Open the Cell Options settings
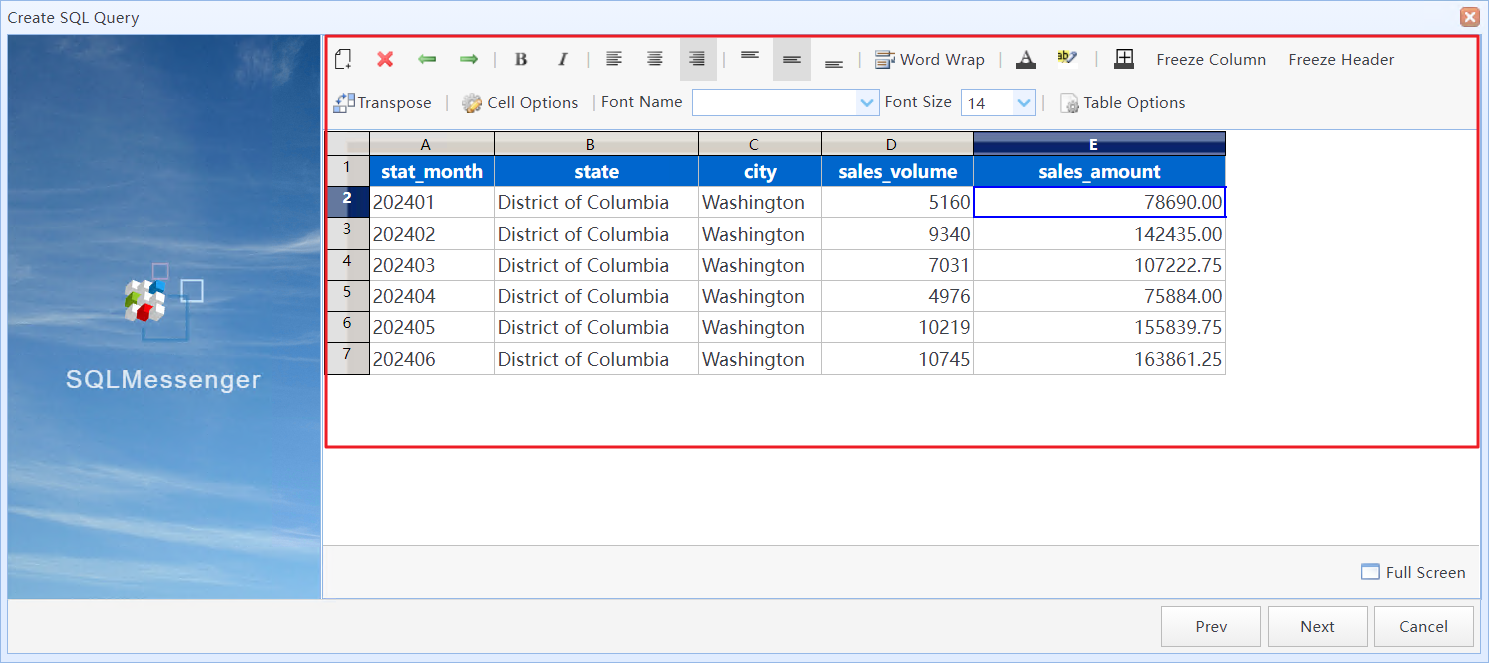 519,102
